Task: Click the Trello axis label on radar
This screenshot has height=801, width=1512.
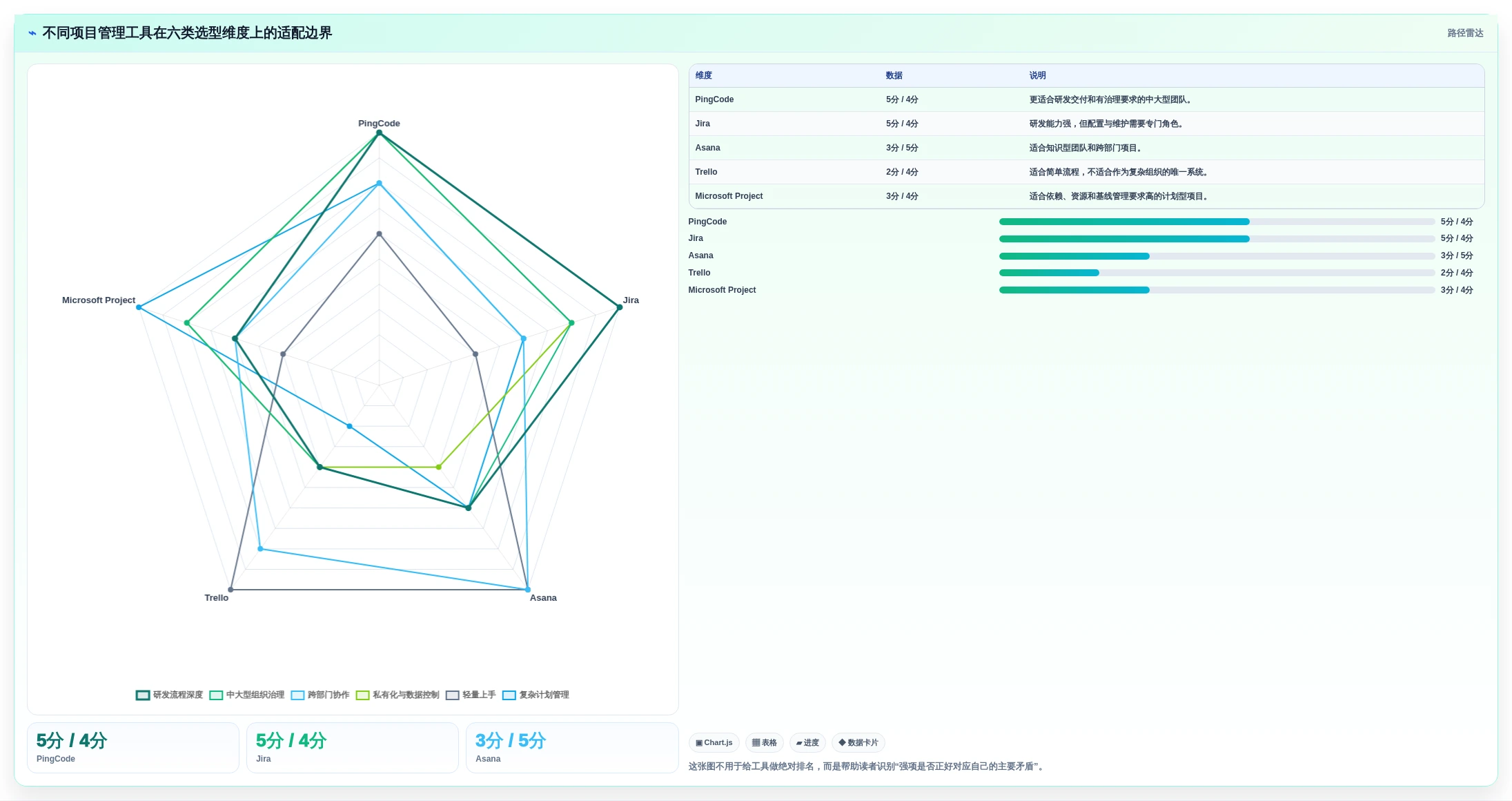Action: click(x=216, y=598)
